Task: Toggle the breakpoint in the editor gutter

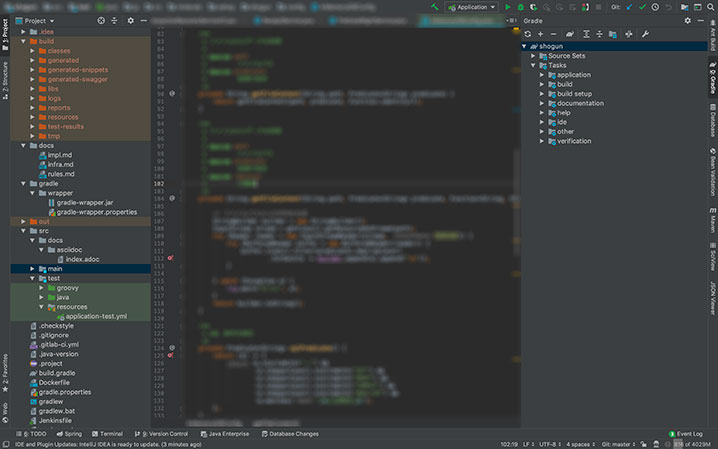Action: click(x=171, y=258)
